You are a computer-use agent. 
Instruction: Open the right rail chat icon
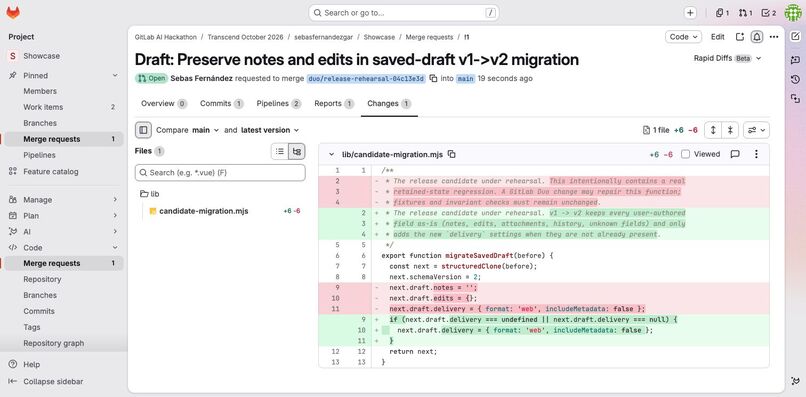coord(795,60)
